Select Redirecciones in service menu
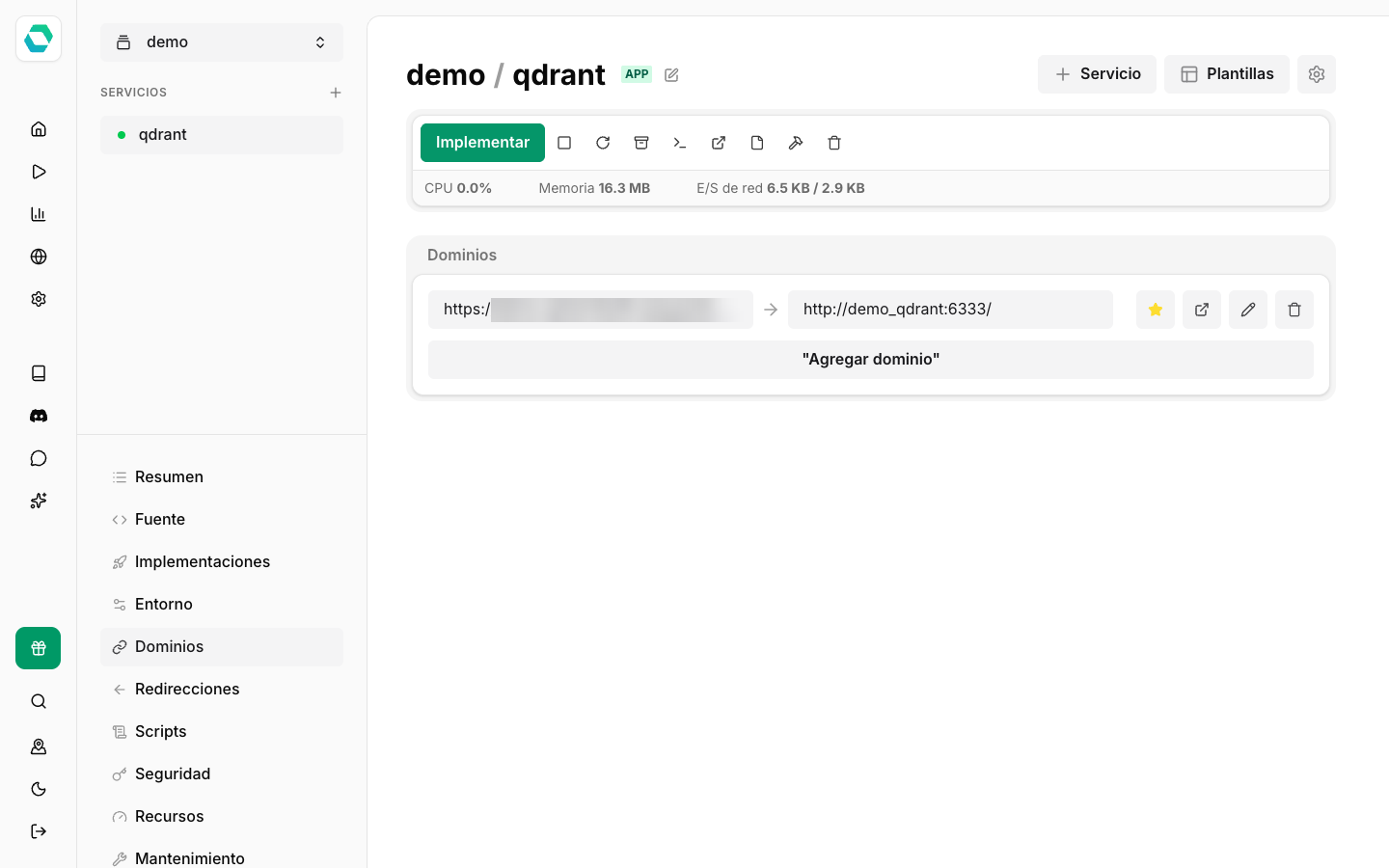The image size is (1389, 868). pos(222,690)
